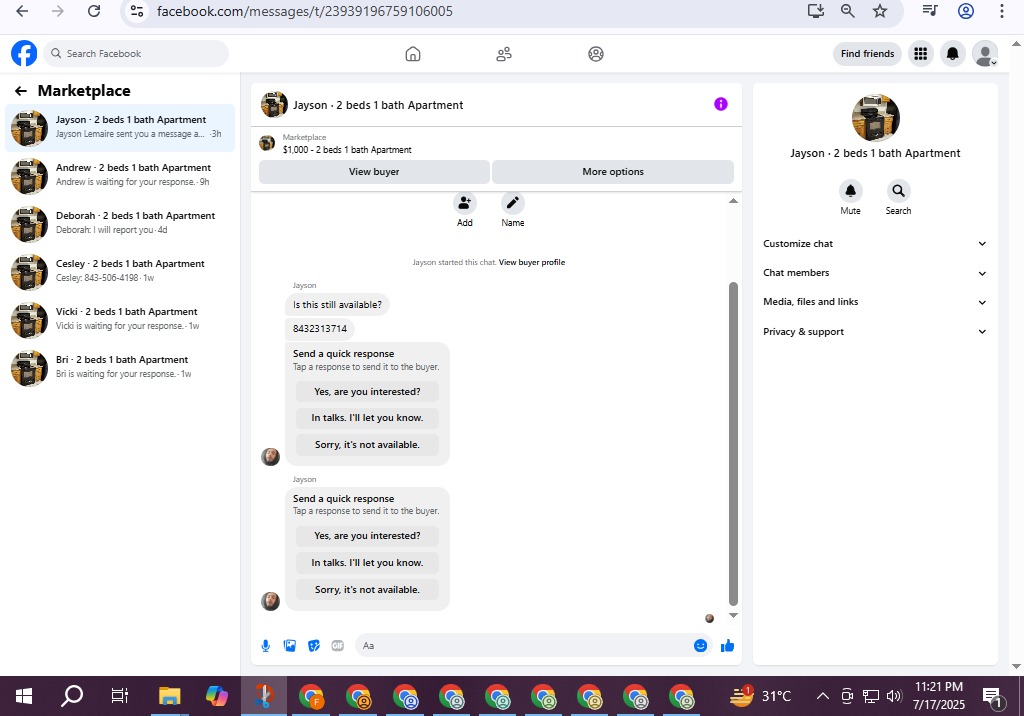Viewport: 1024px width, 716px height.
Task: Send second 'Yes, are you interested?' response
Action: [367, 536]
